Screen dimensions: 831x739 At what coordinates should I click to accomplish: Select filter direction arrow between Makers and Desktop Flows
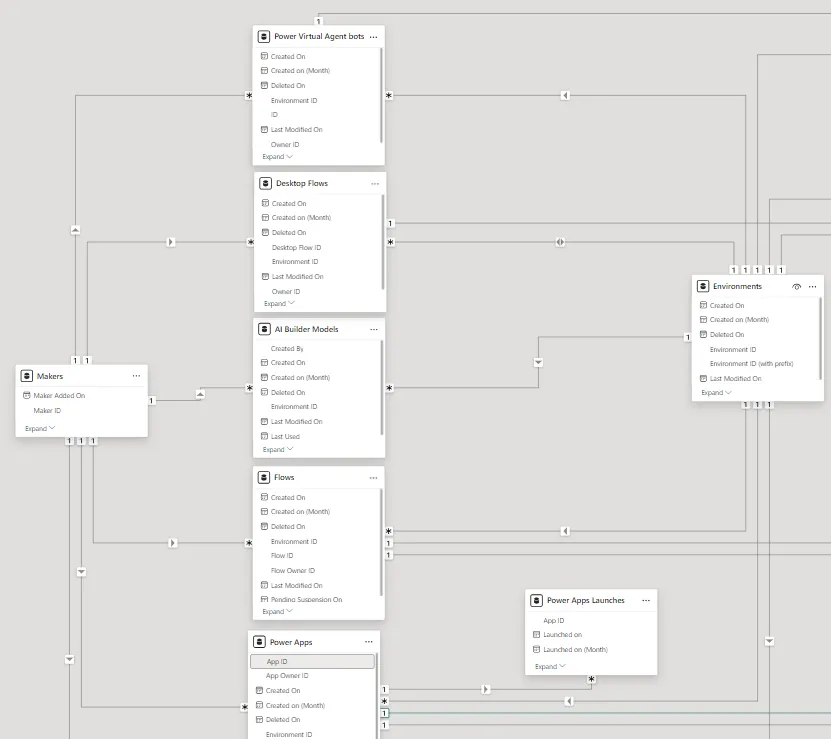click(171, 242)
